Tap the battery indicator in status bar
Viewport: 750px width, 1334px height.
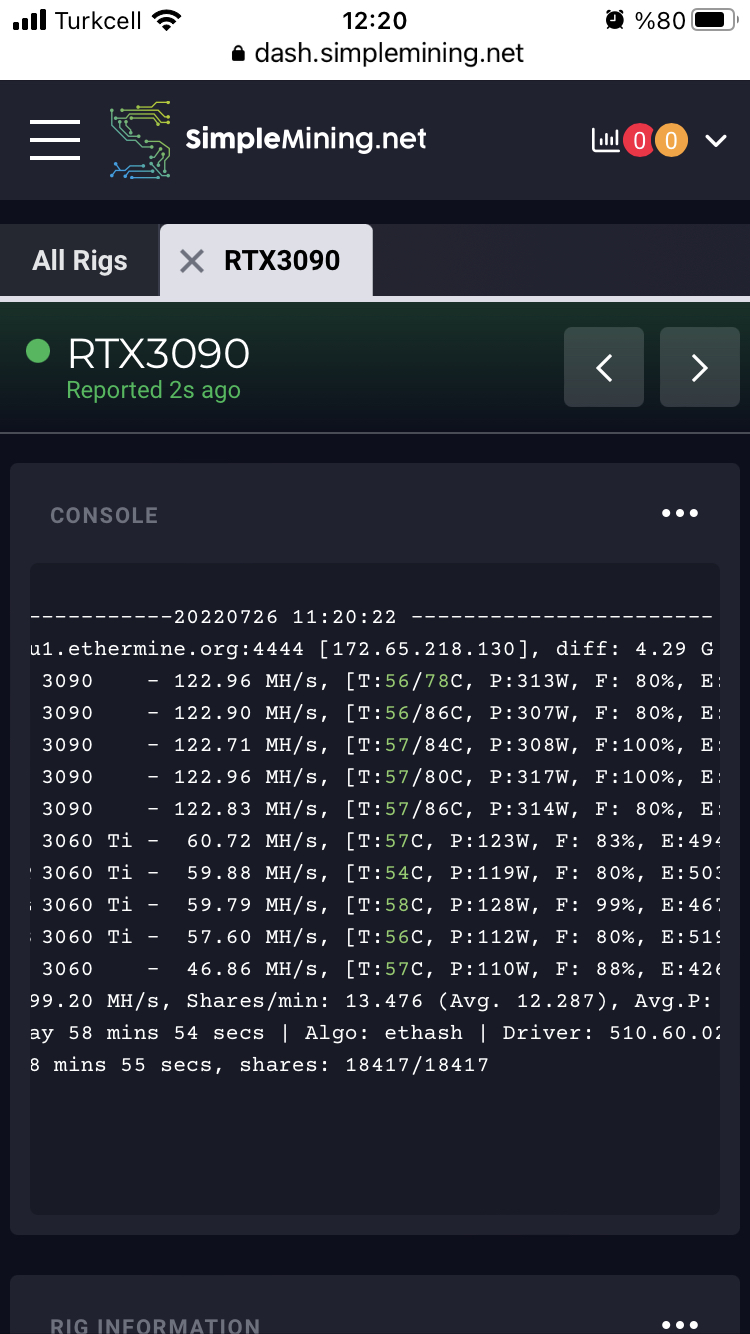[x=714, y=20]
